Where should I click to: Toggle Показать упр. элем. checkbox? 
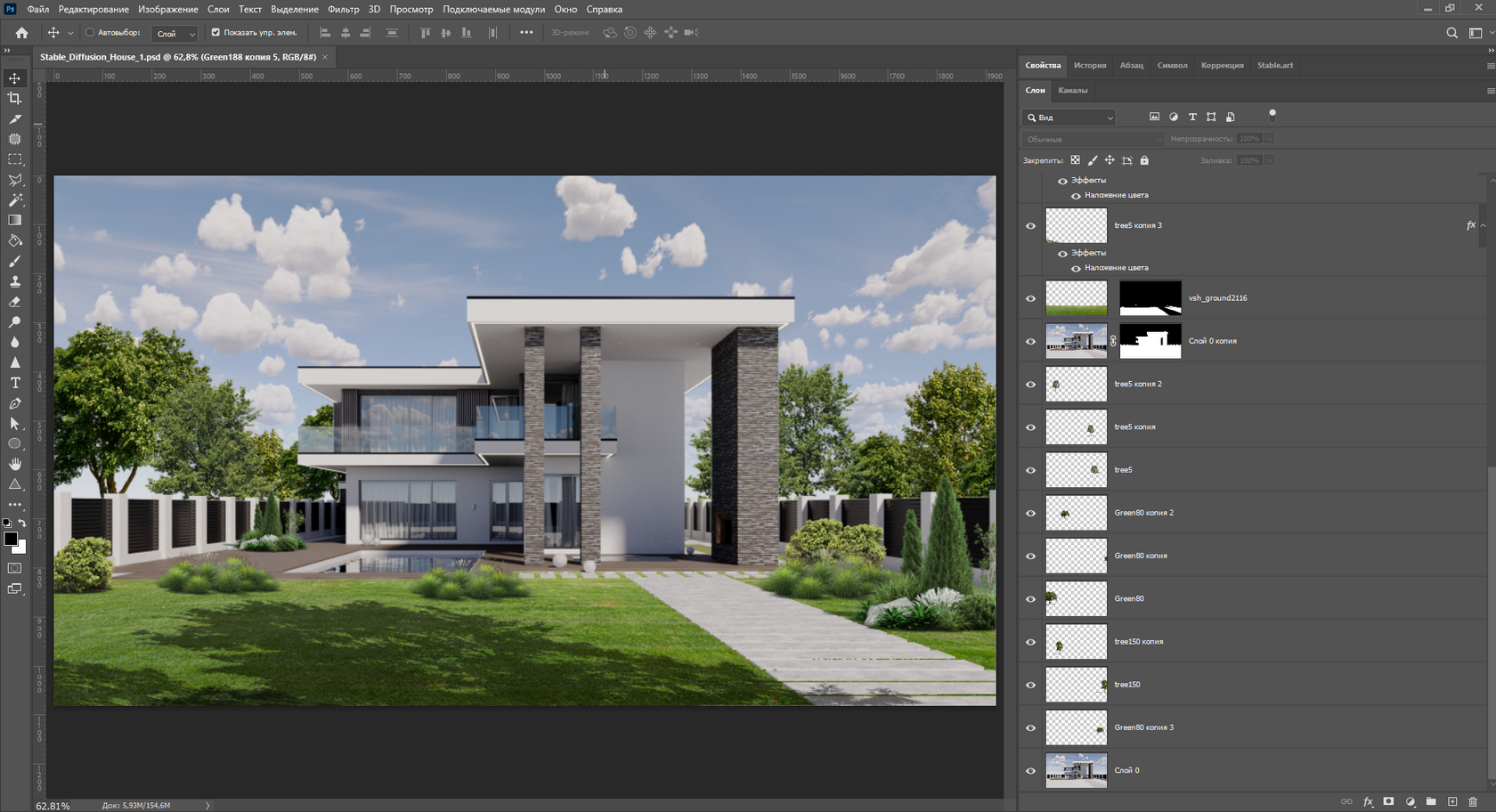(x=215, y=32)
